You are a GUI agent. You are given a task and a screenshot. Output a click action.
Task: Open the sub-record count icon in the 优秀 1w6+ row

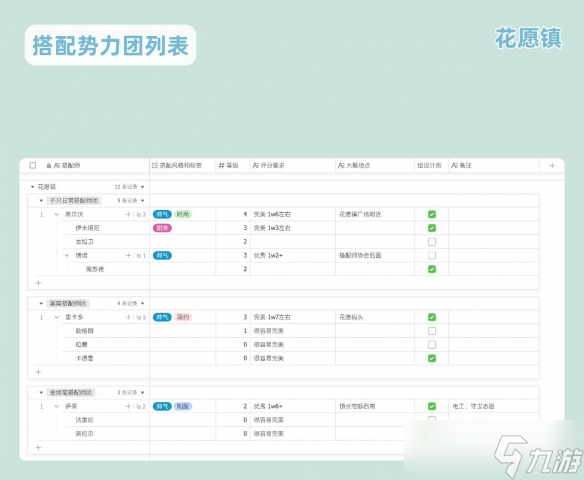tap(141, 406)
